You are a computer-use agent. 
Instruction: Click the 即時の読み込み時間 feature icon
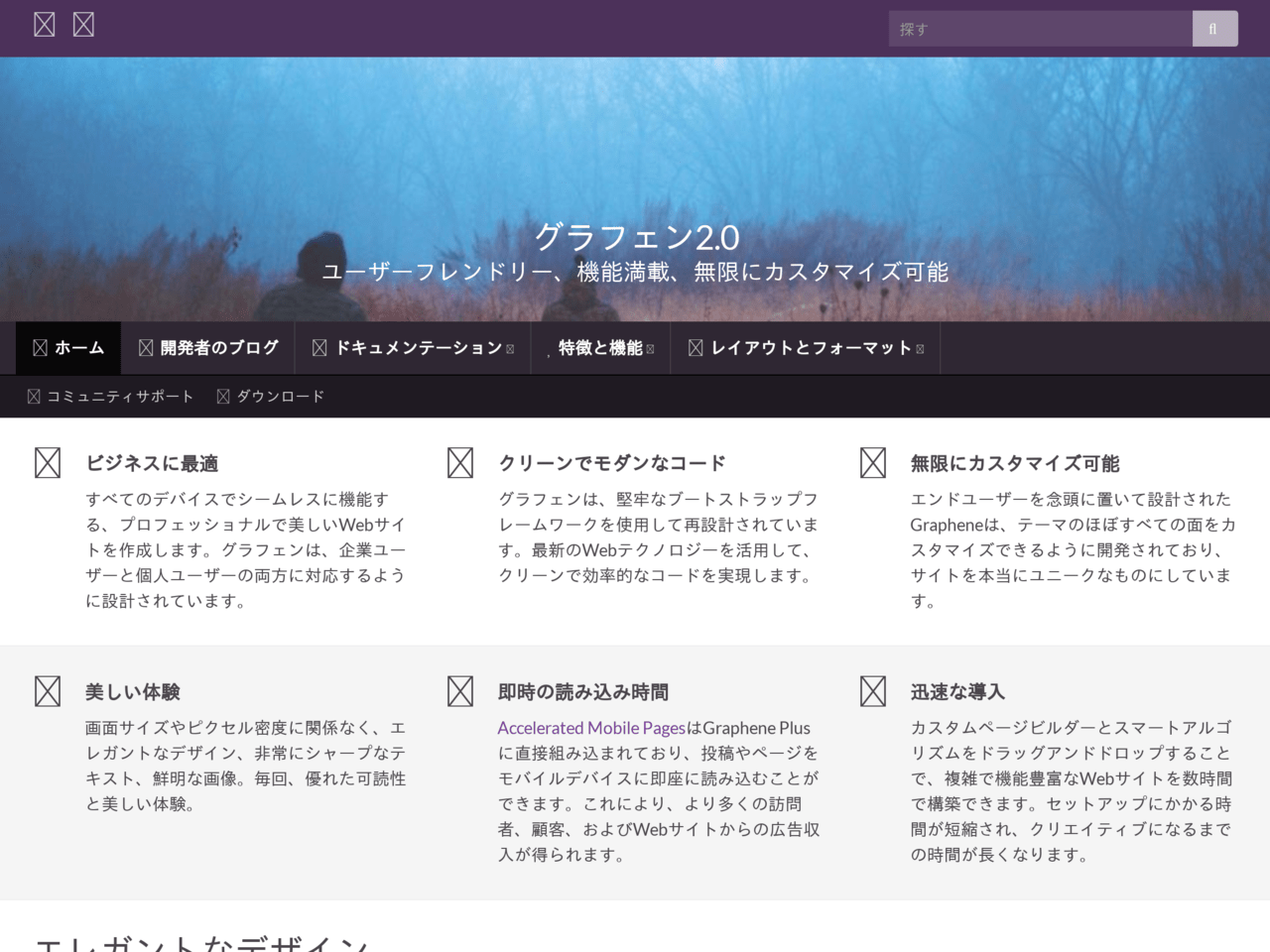point(460,691)
